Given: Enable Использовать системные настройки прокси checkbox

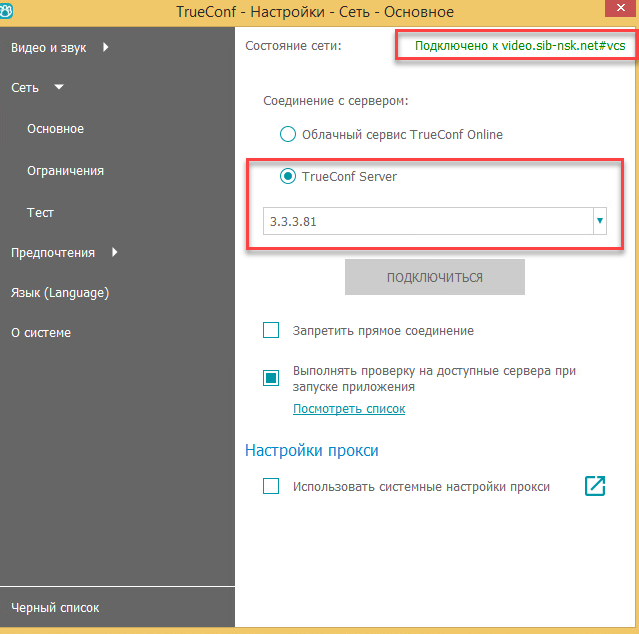Looking at the screenshot, I should (x=271, y=486).
